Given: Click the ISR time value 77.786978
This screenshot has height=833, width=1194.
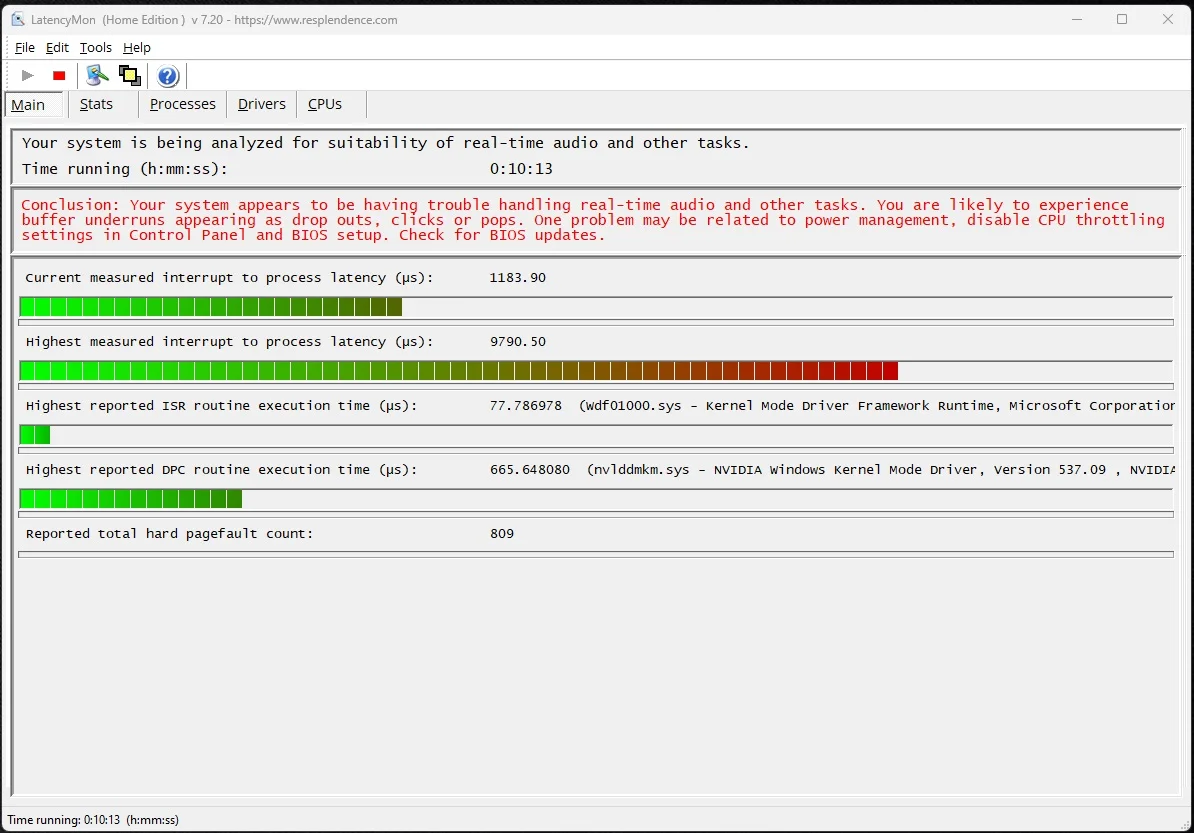Looking at the screenshot, I should (526, 406).
